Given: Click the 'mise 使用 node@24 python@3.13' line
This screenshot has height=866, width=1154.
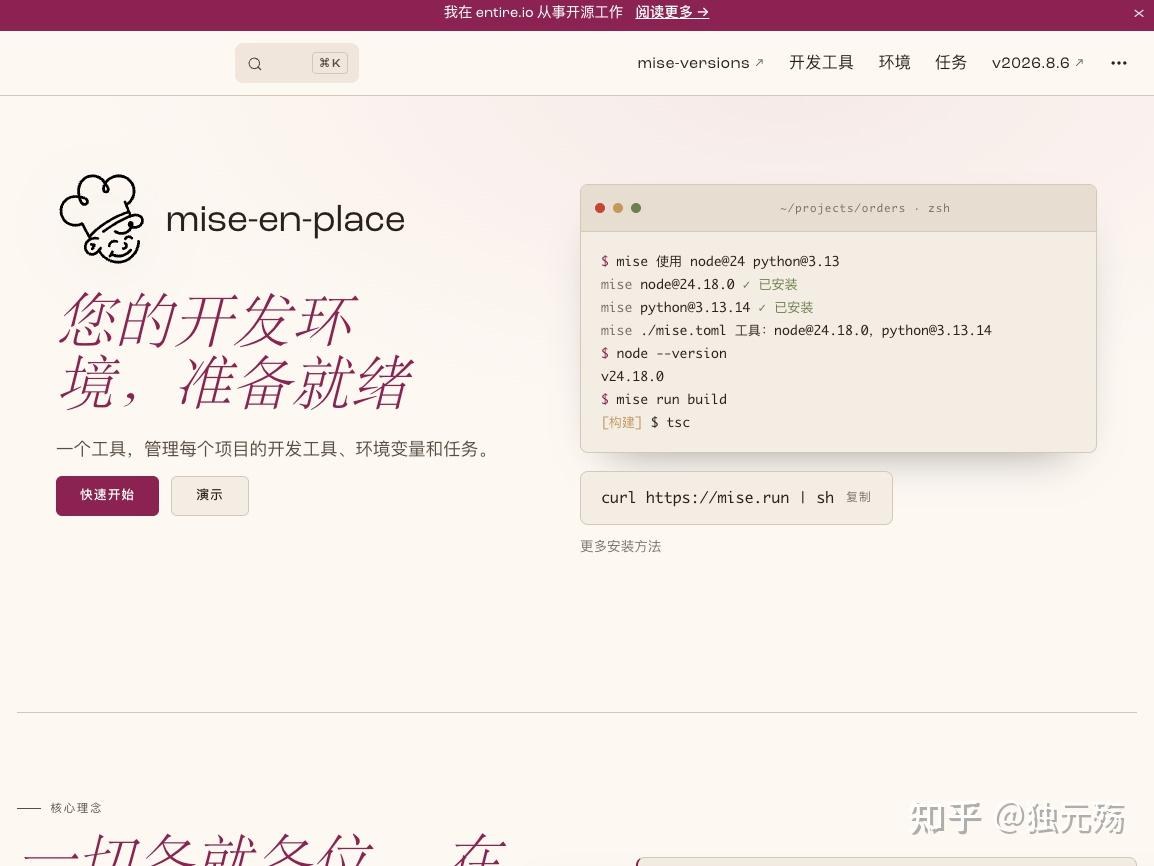Looking at the screenshot, I should point(720,262).
